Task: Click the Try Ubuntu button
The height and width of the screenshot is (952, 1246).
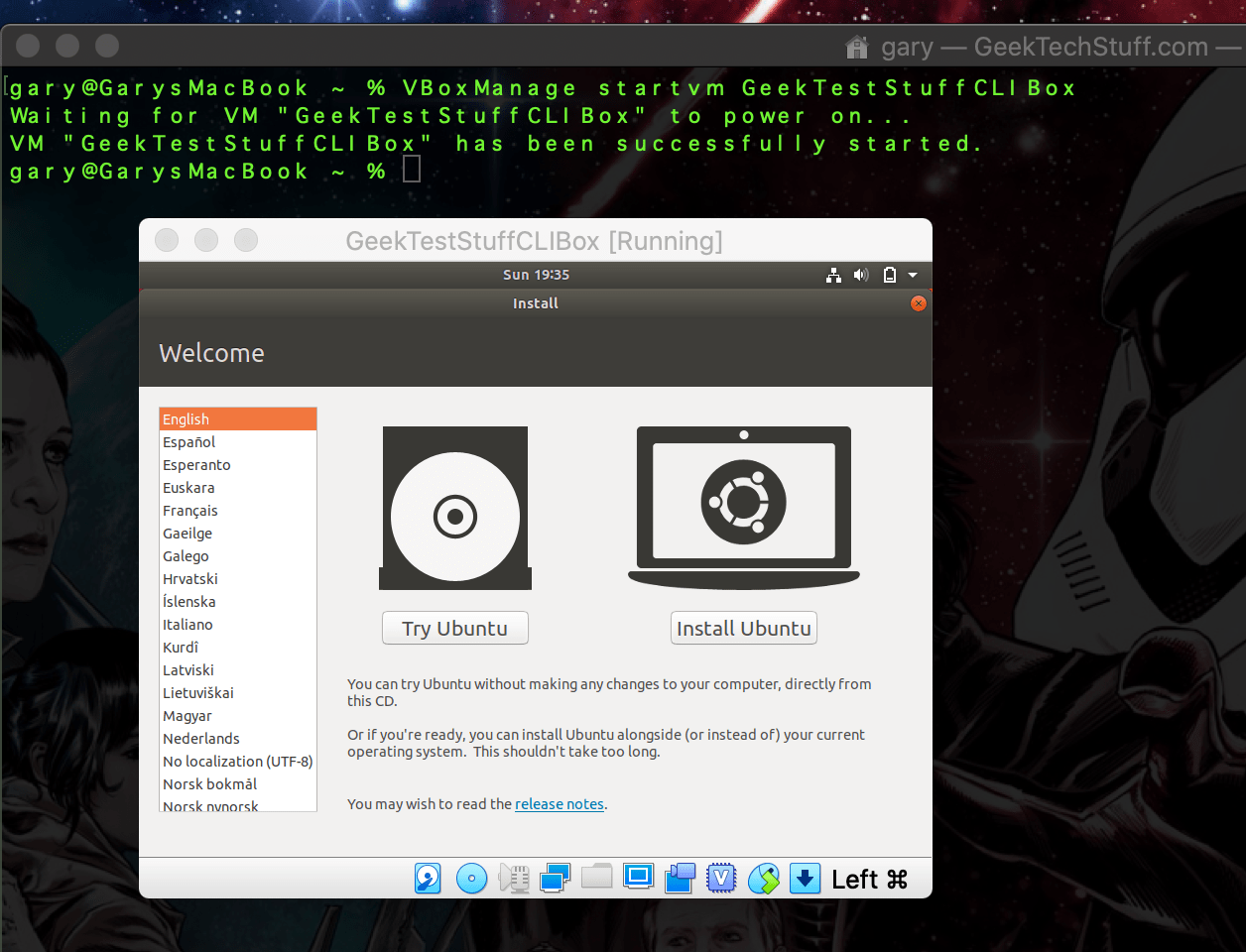Action: (454, 628)
